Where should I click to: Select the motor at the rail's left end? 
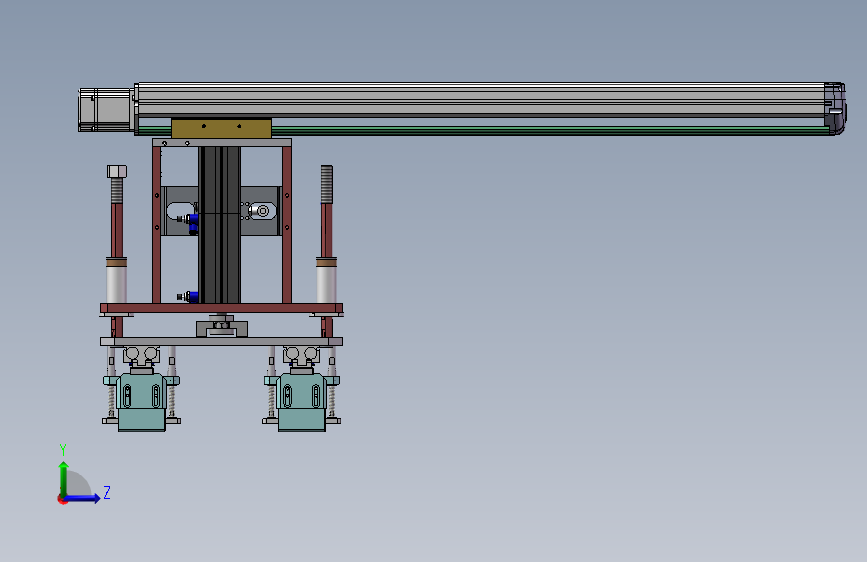click(x=106, y=110)
